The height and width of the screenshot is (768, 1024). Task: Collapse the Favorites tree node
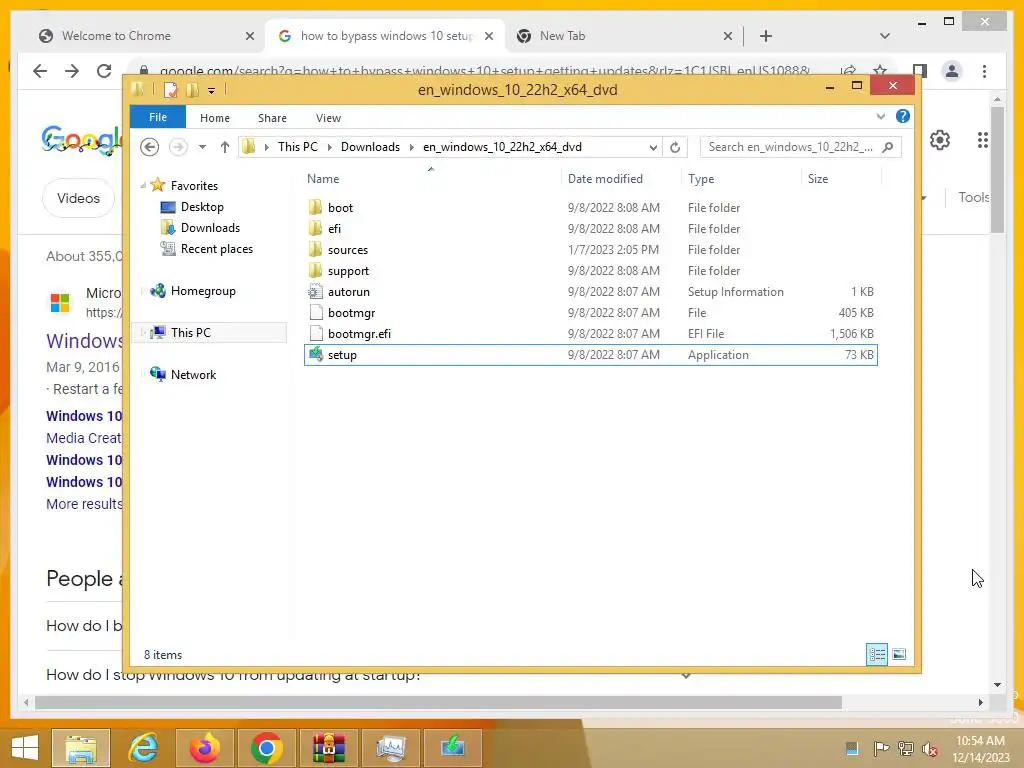(143, 186)
